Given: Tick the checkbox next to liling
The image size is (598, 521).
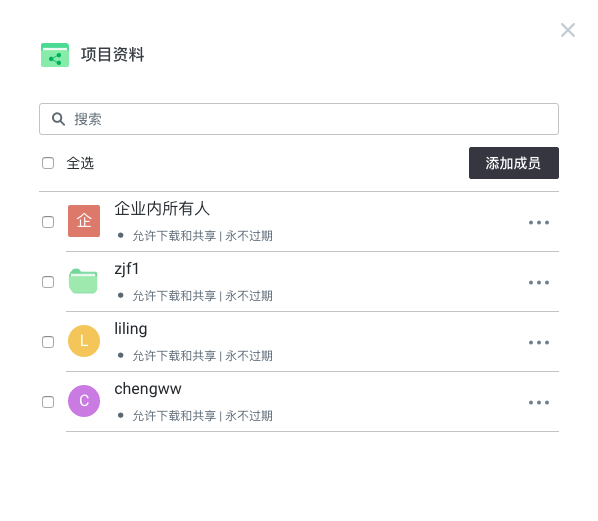Looking at the screenshot, I should (x=48, y=342).
